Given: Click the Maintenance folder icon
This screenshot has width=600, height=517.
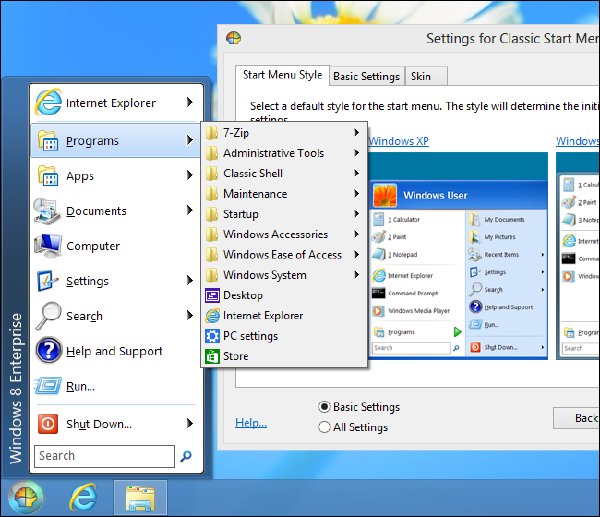Looking at the screenshot, I should point(212,194).
